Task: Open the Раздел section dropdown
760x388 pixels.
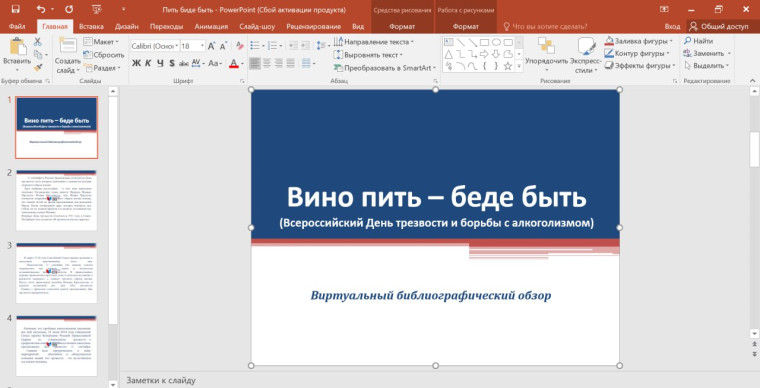Action: (102, 68)
